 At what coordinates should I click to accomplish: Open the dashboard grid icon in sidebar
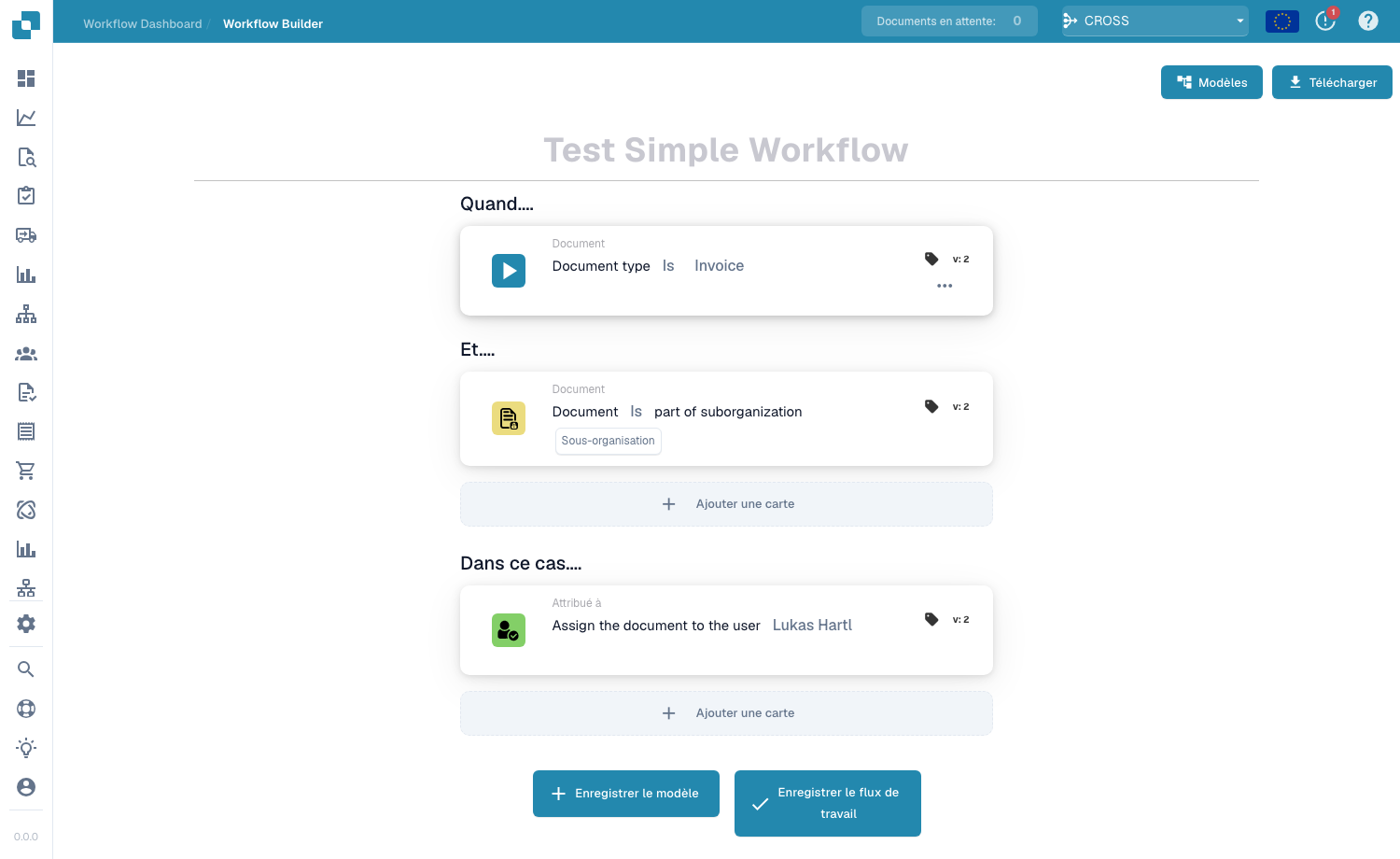click(26, 78)
